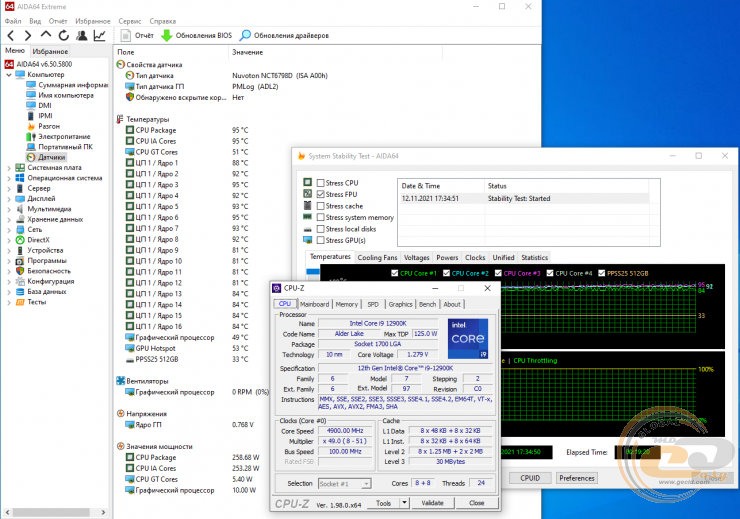Viewport: 740px width, 519px height.
Task: Open the Tools dropdown arrow in CPU-Z
Action: pos(404,503)
